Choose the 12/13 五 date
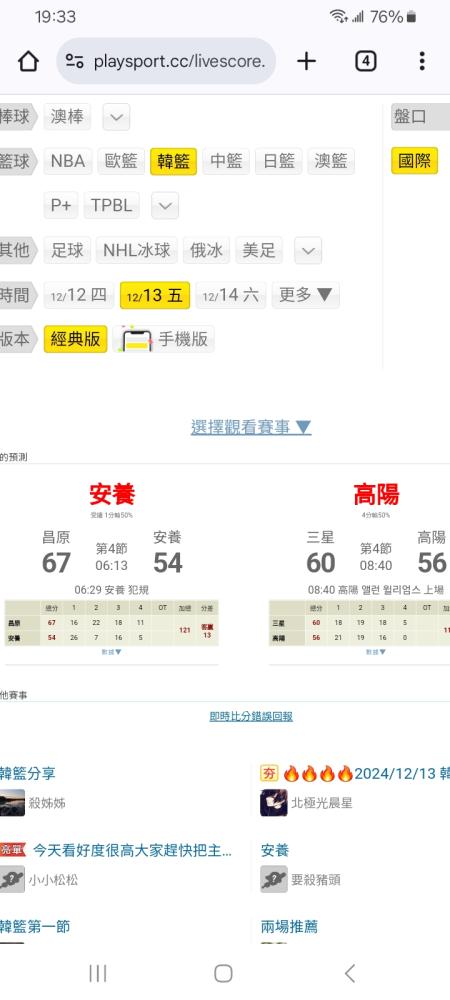The image size is (450, 1000). click(155, 295)
